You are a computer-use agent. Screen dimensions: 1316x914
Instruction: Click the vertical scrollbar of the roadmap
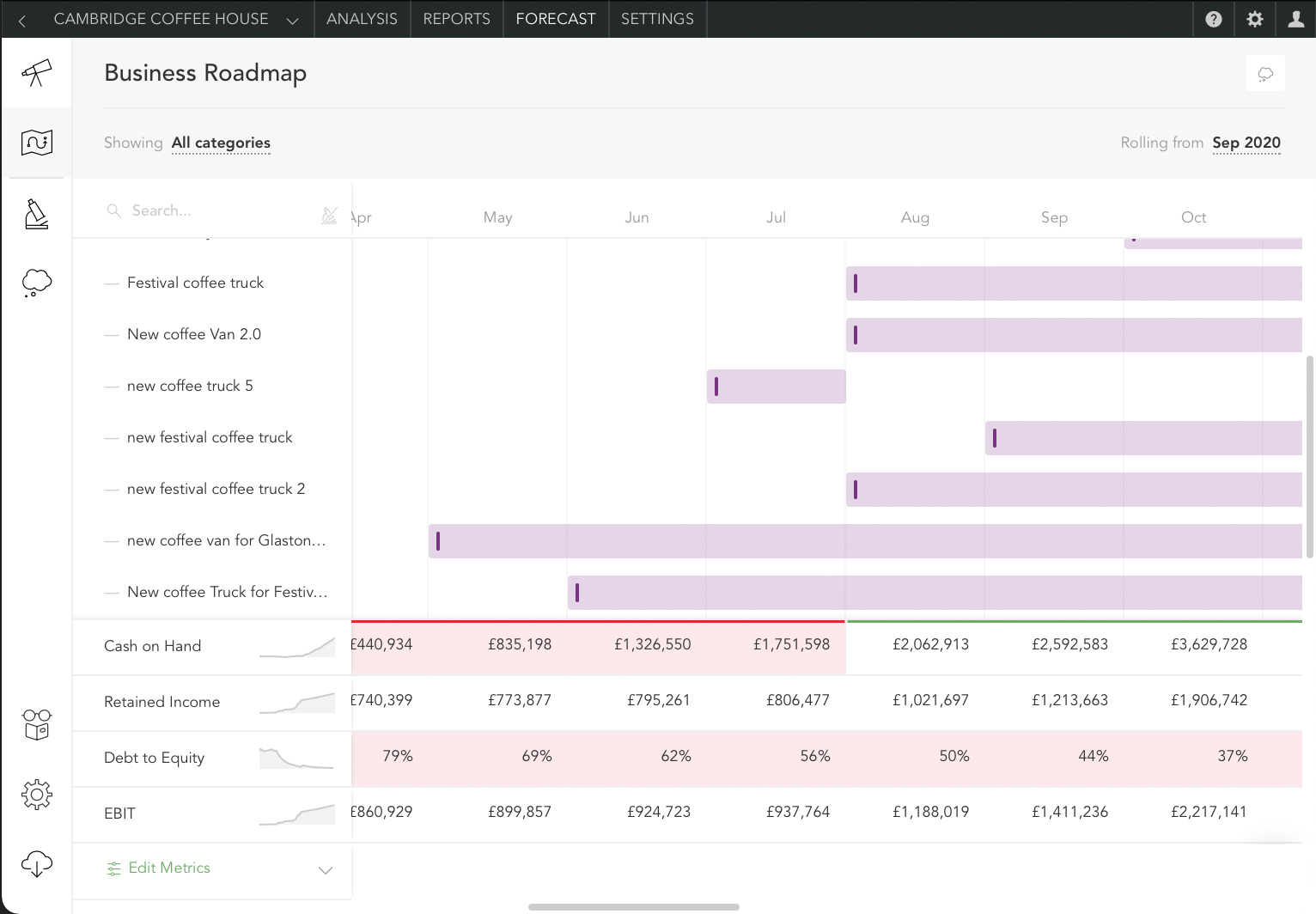click(x=1309, y=457)
